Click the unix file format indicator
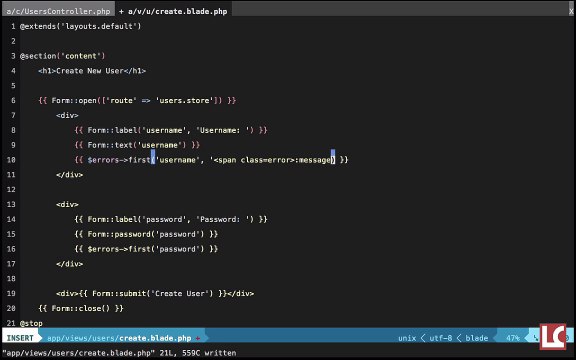Image resolution: width=576 pixels, height=360 pixels. click(x=407, y=338)
